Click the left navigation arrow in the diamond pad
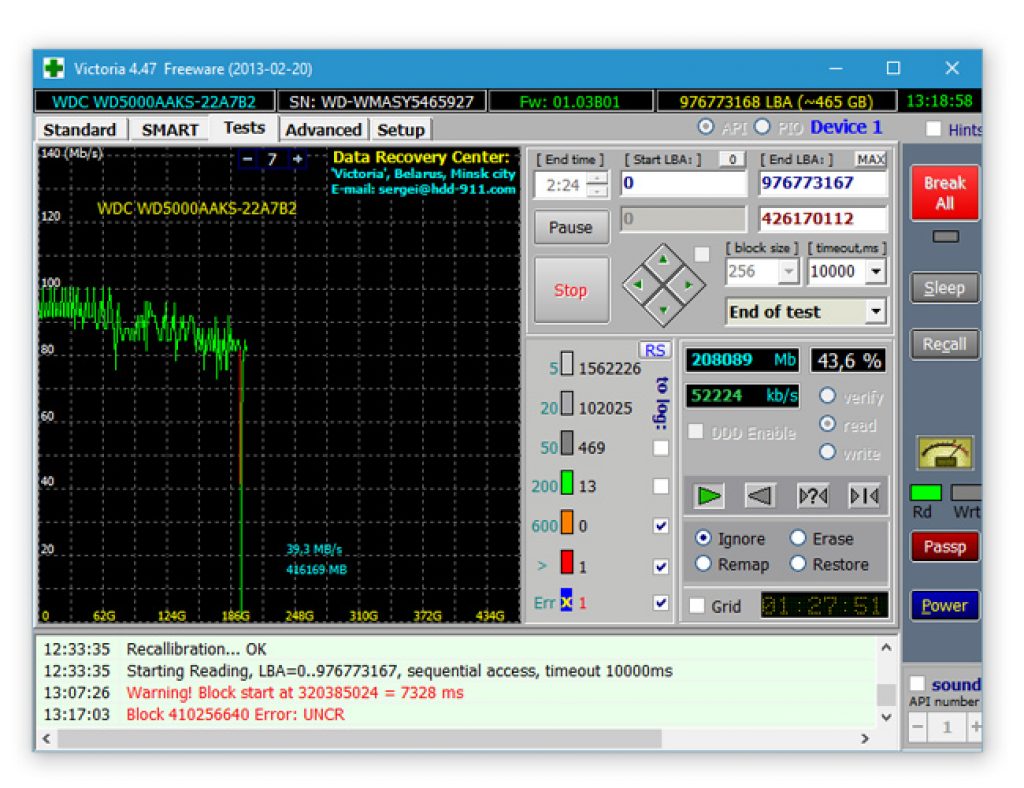 click(x=638, y=285)
